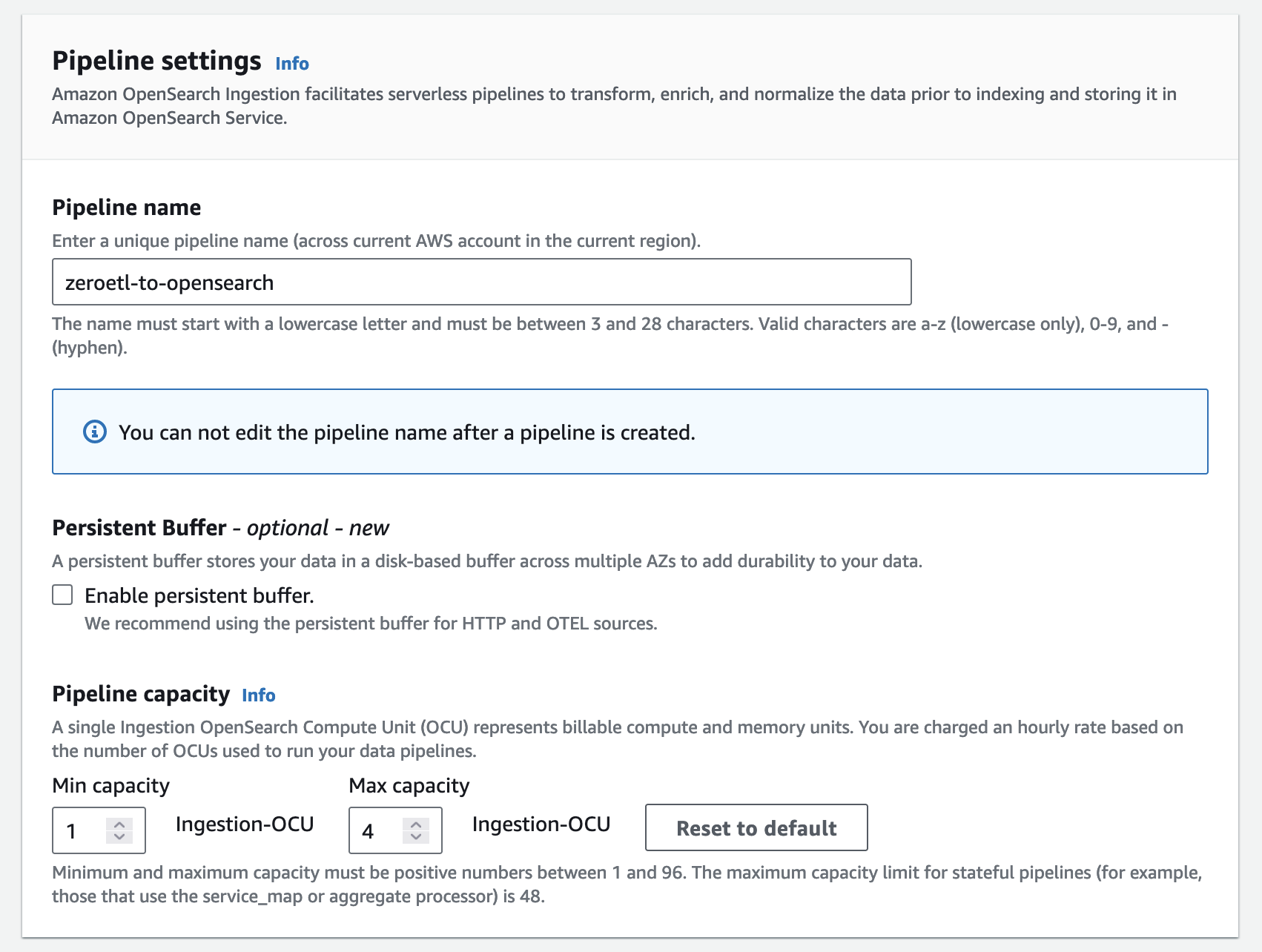Increase Min capacity with the up arrow
This screenshot has height=952, width=1262.
(119, 824)
